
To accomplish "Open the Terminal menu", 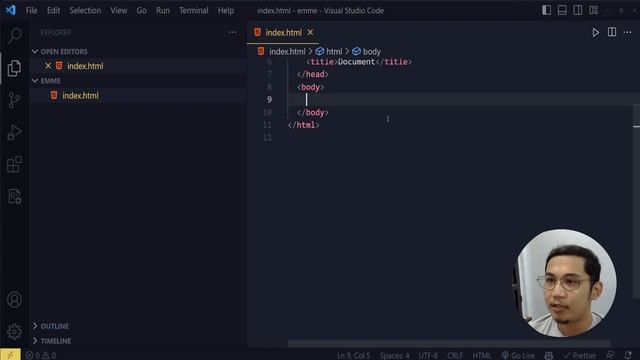I will tap(193, 11).
